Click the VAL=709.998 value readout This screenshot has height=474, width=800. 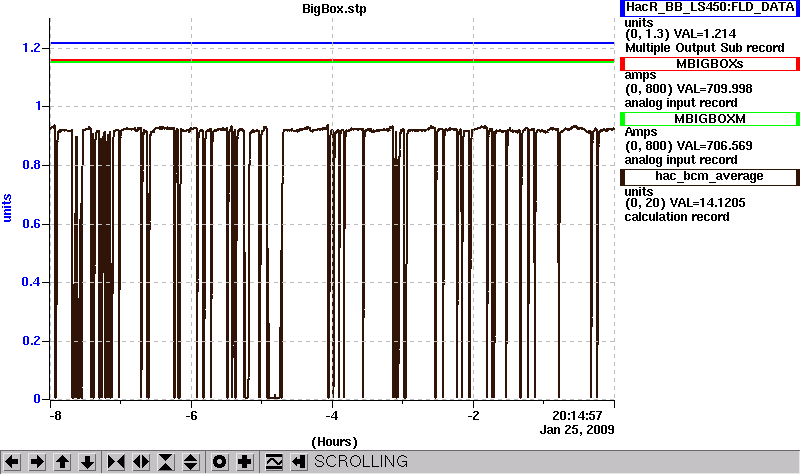pos(713,89)
